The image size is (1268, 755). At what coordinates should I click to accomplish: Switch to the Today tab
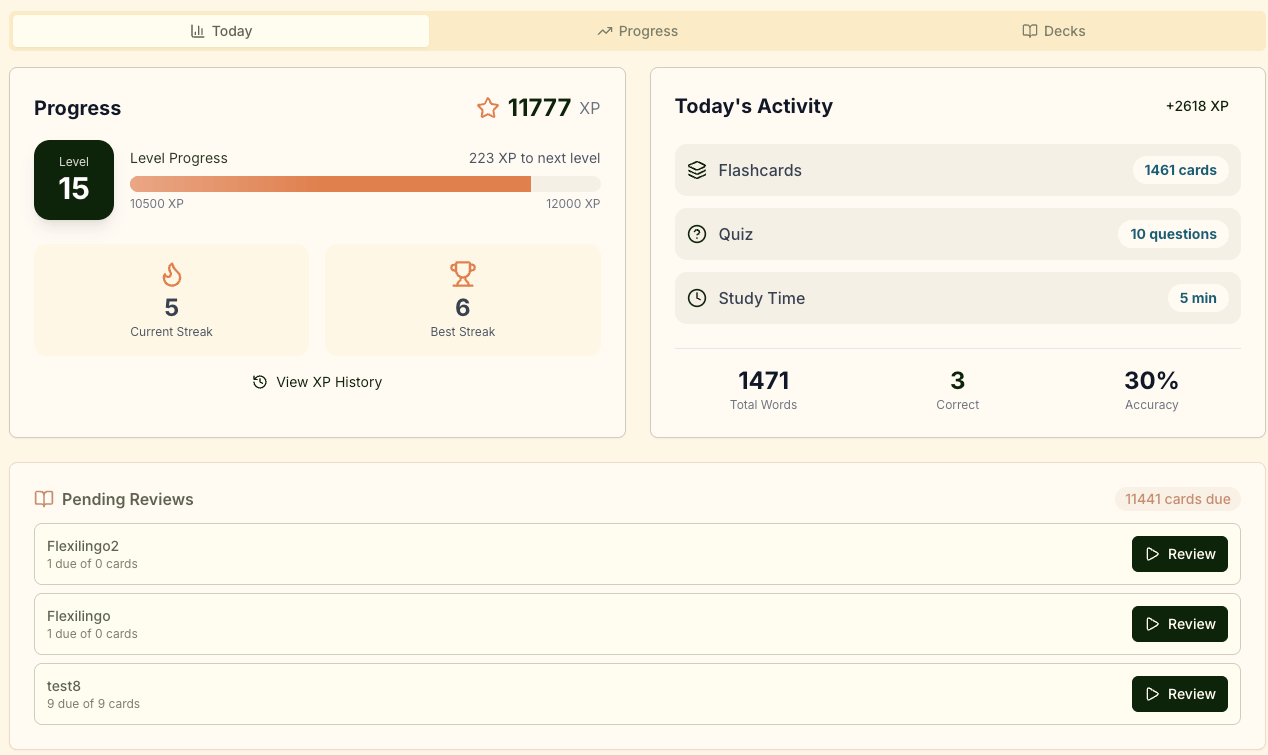tap(221, 31)
